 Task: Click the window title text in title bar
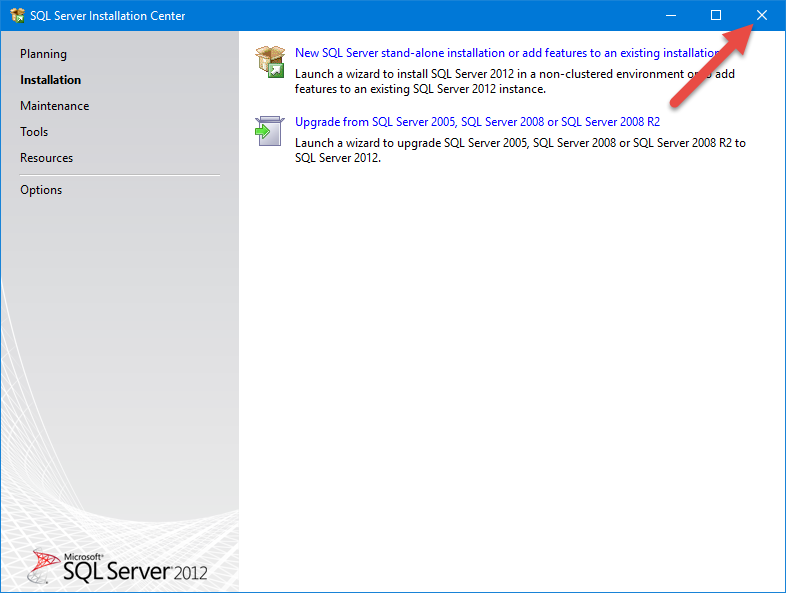(x=108, y=16)
